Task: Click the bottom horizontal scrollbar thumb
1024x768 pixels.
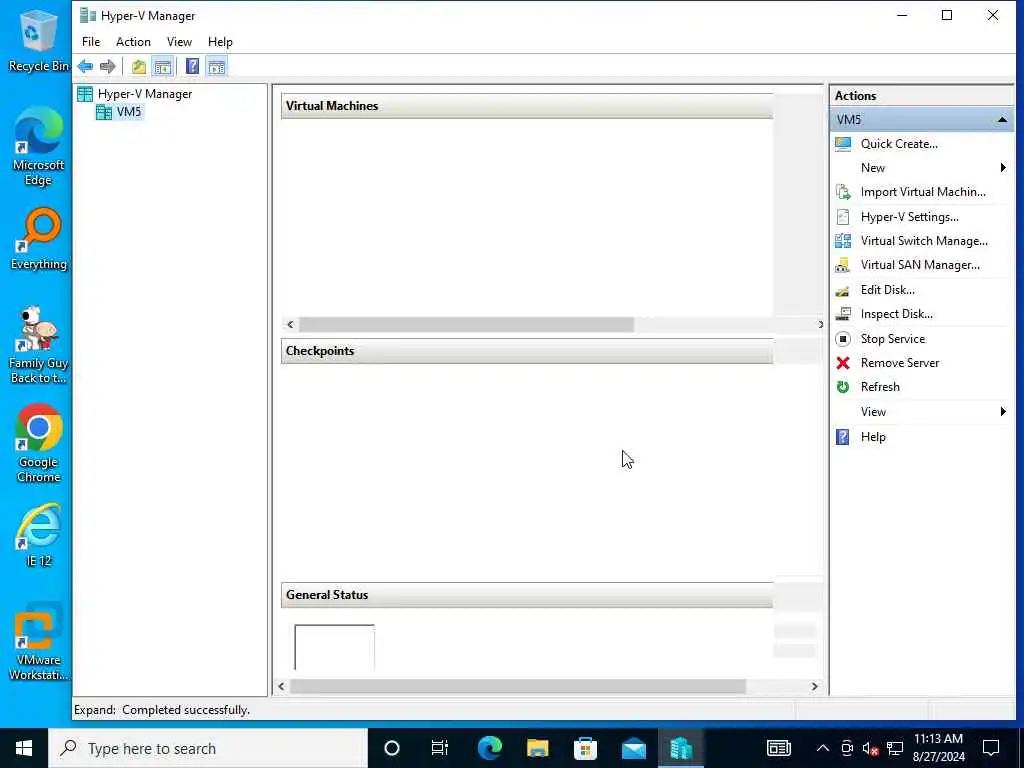Action: coord(517,686)
